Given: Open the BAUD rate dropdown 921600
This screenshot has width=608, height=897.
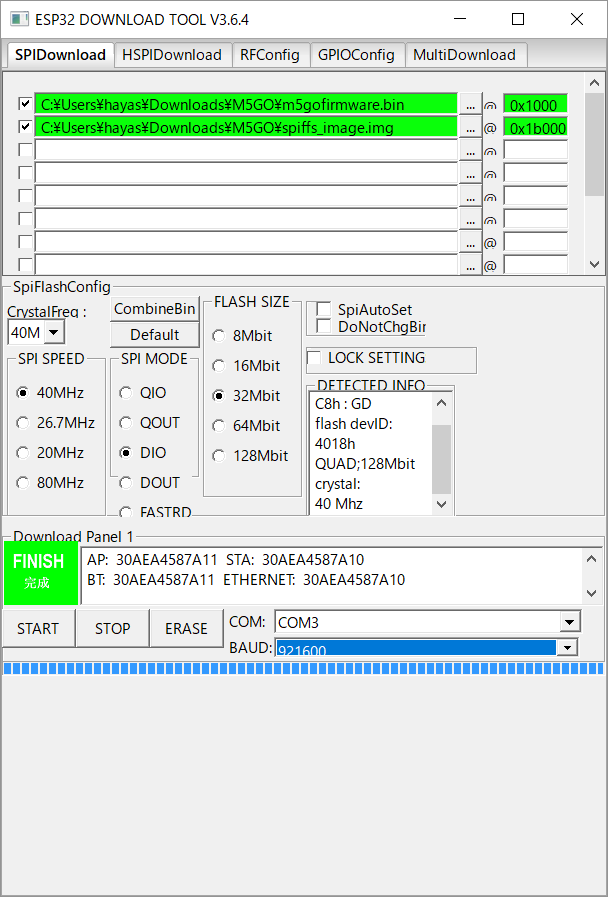Looking at the screenshot, I should pyautogui.click(x=566, y=648).
